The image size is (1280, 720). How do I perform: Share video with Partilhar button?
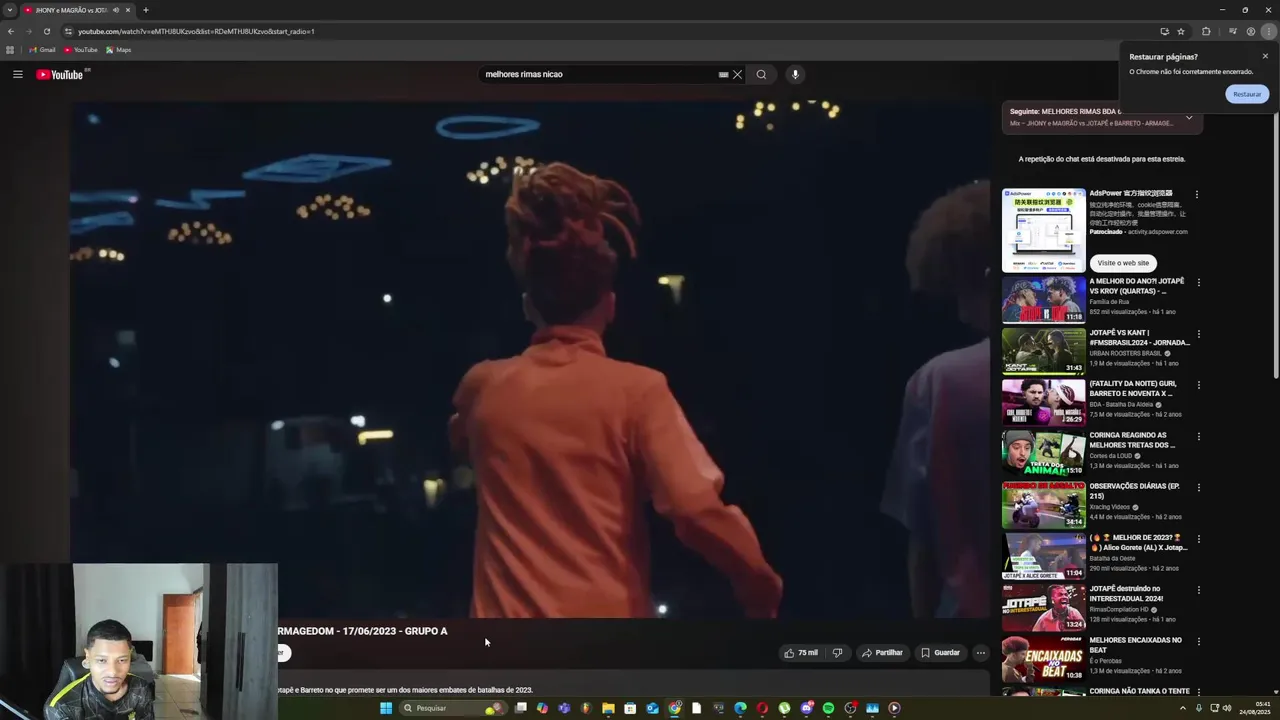pos(882,653)
